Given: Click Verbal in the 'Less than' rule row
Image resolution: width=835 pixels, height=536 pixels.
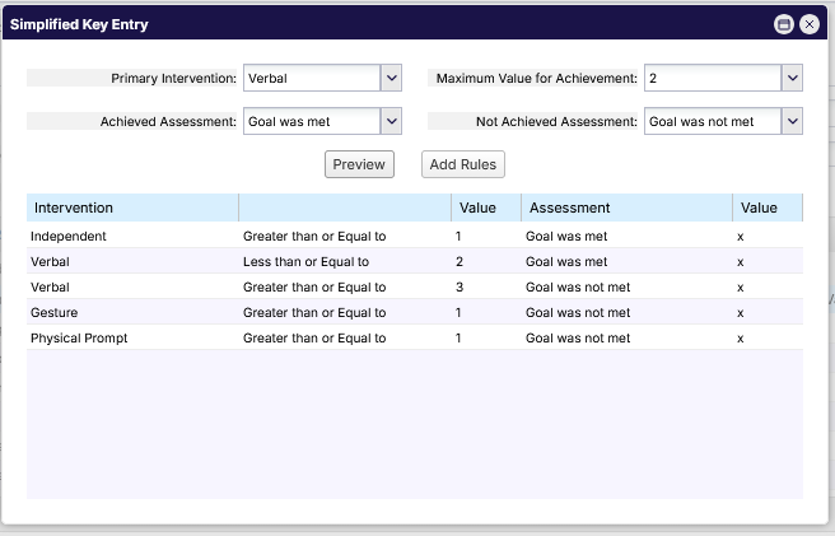Looking at the screenshot, I should (50, 262).
